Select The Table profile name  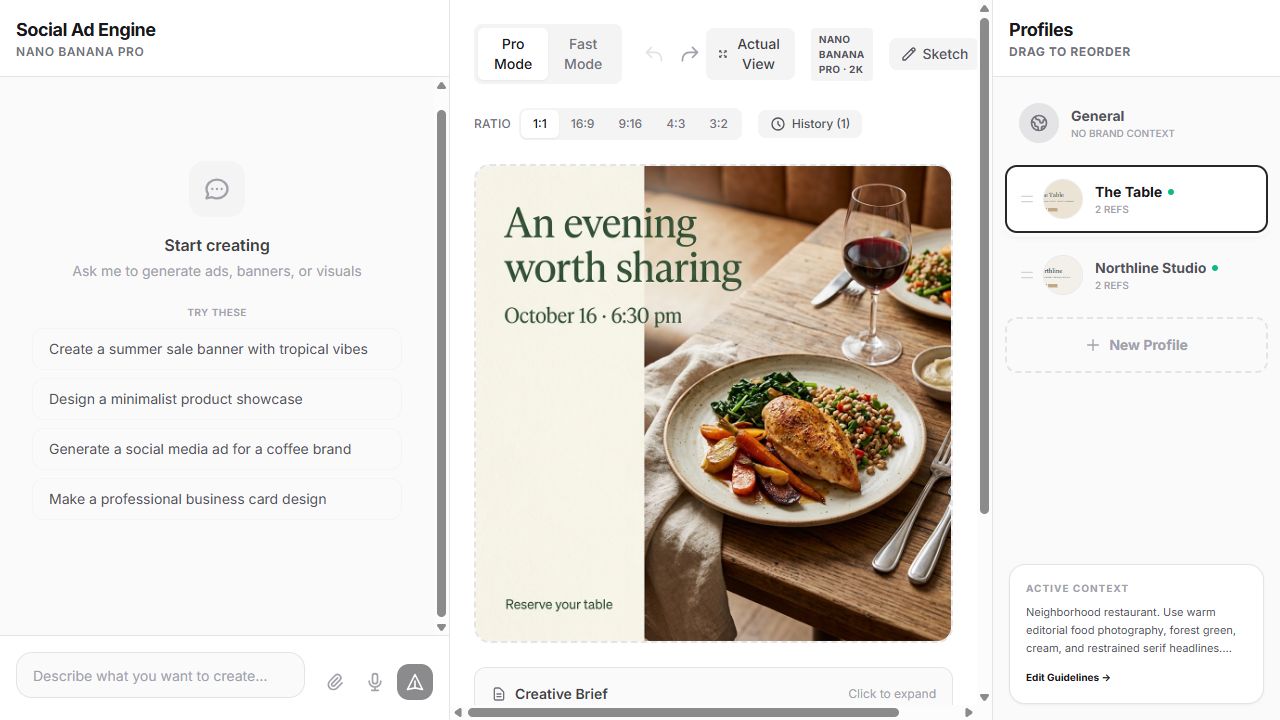click(x=1128, y=192)
